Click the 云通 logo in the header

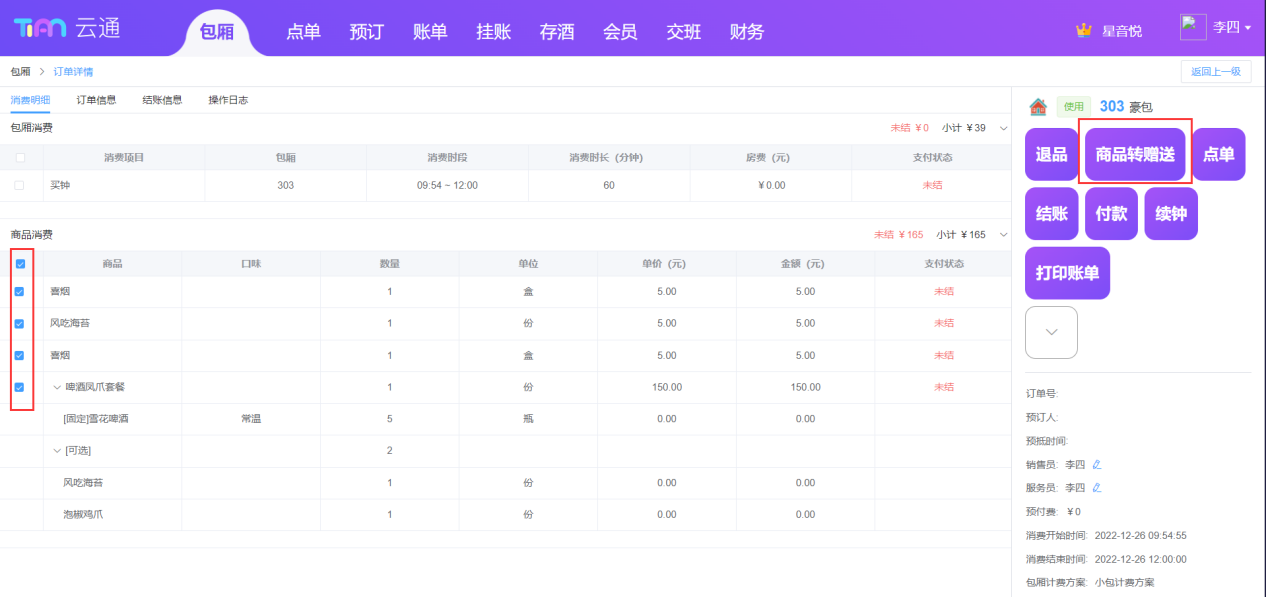(x=67, y=28)
